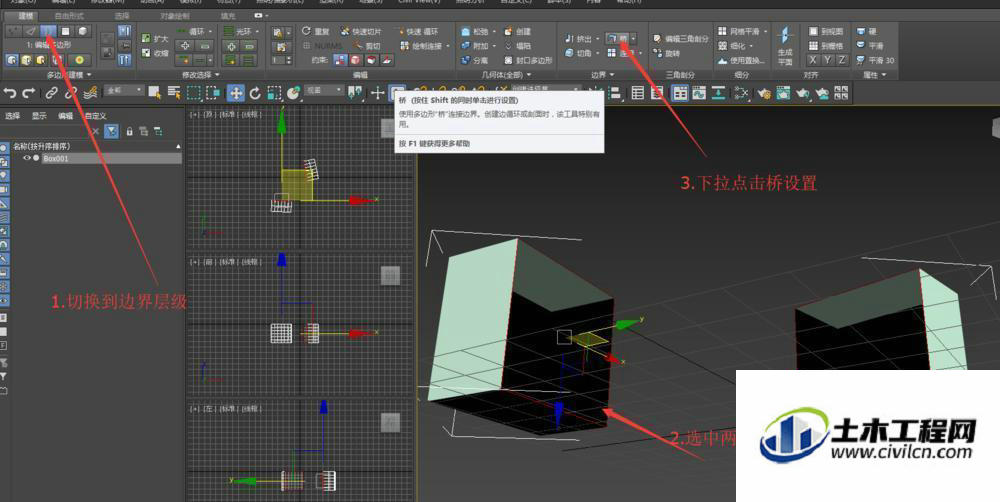Expand the Polygon Modeling (多边形建模) panel arrow
1000x502 pixels.
(x=88, y=75)
